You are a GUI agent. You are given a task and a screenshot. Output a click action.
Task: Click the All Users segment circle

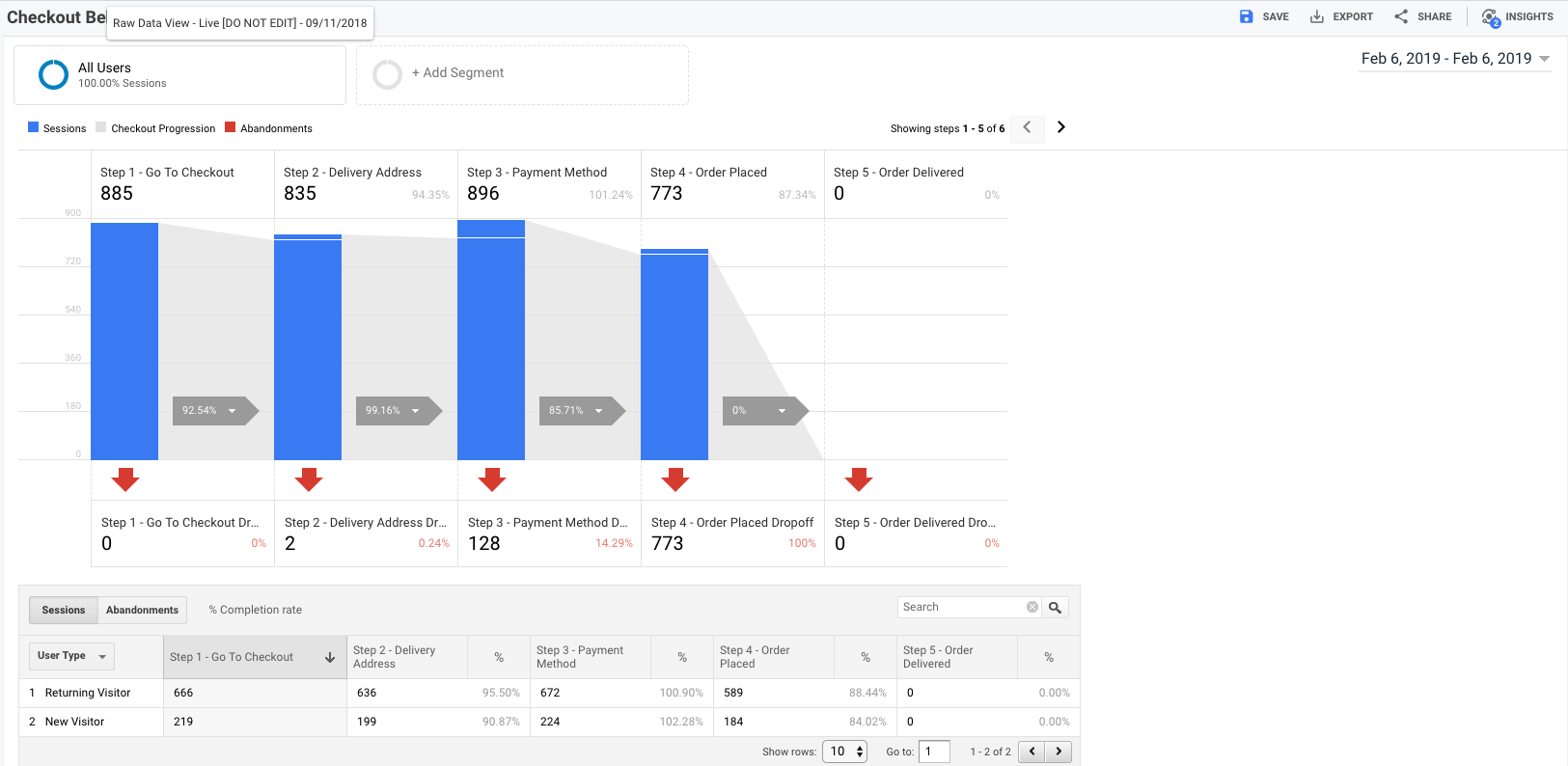click(53, 74)
